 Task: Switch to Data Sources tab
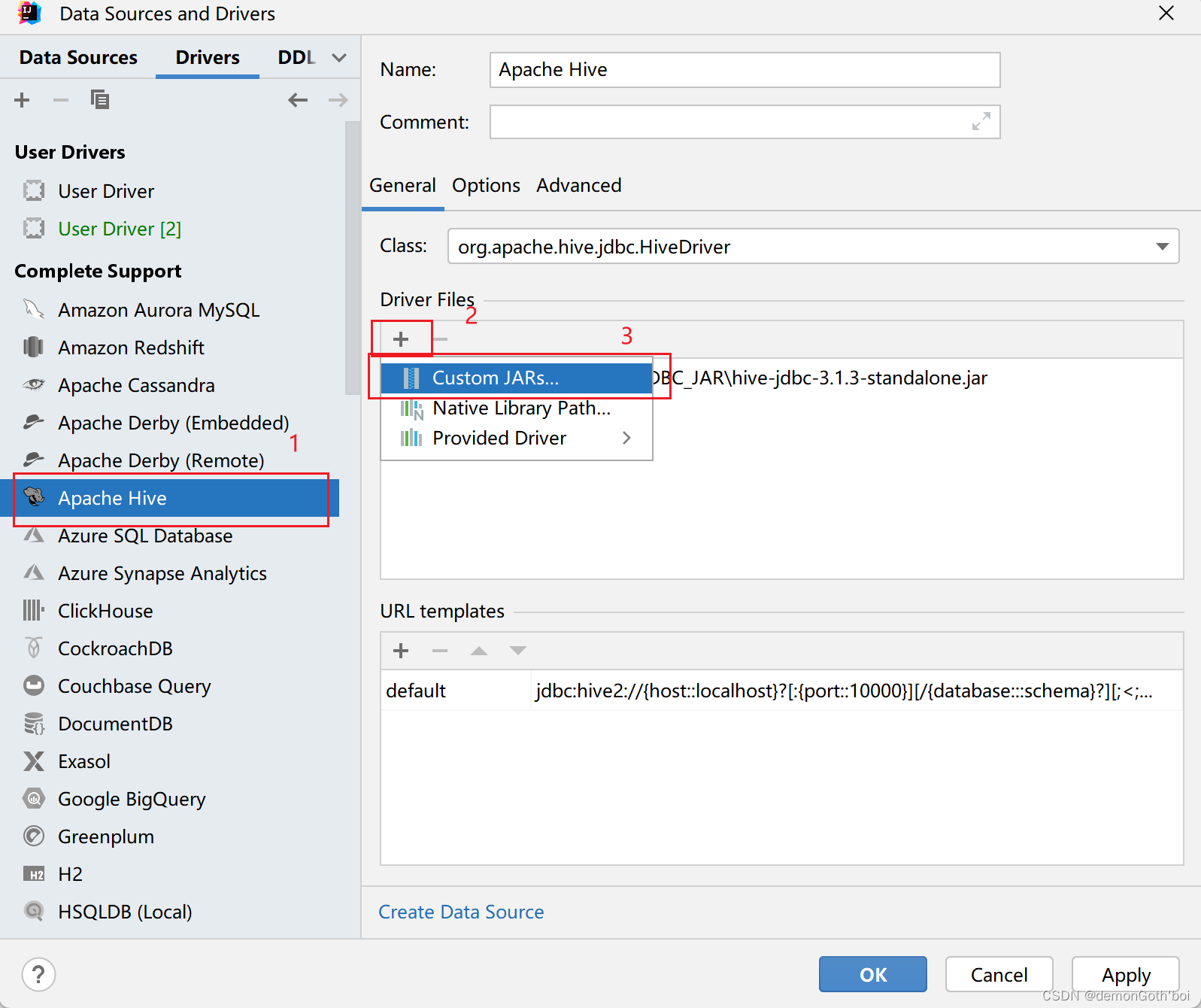coord(78,58)
